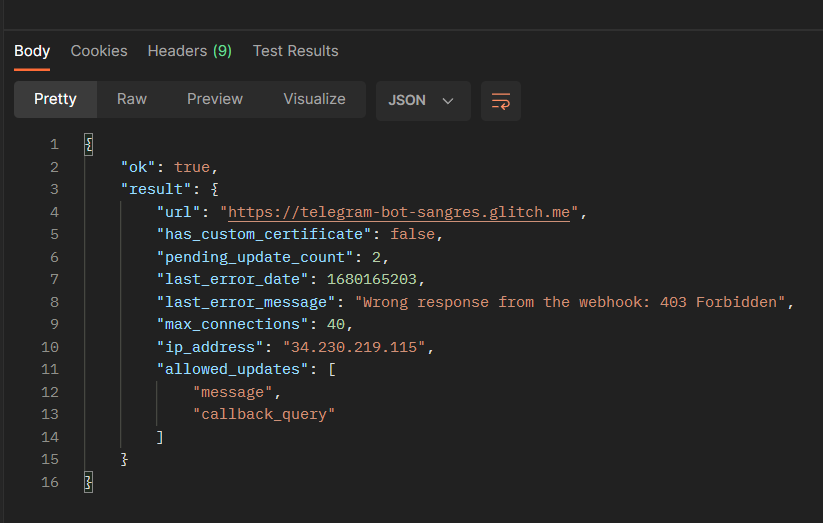Open the JSON format dropdown
Image resolution: width=823 pixels, height=523 pixels.
tap(423, 101)
